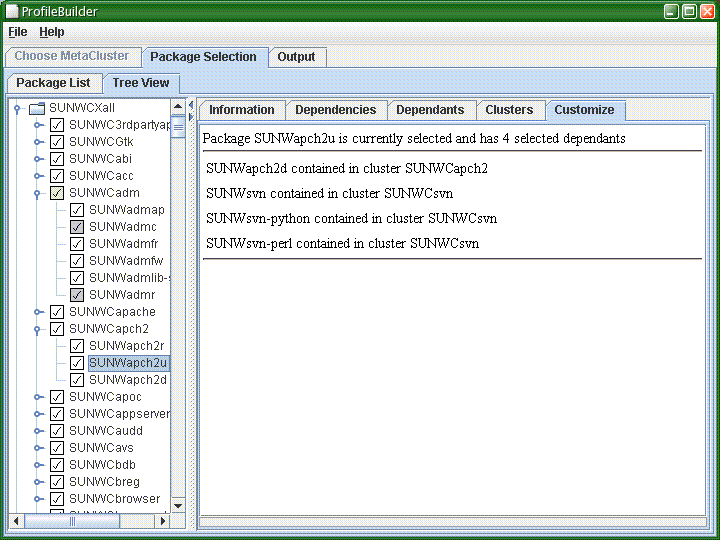
Task: Expand the SUNWCapoc cluster node
Action: (x=39, y=397)
